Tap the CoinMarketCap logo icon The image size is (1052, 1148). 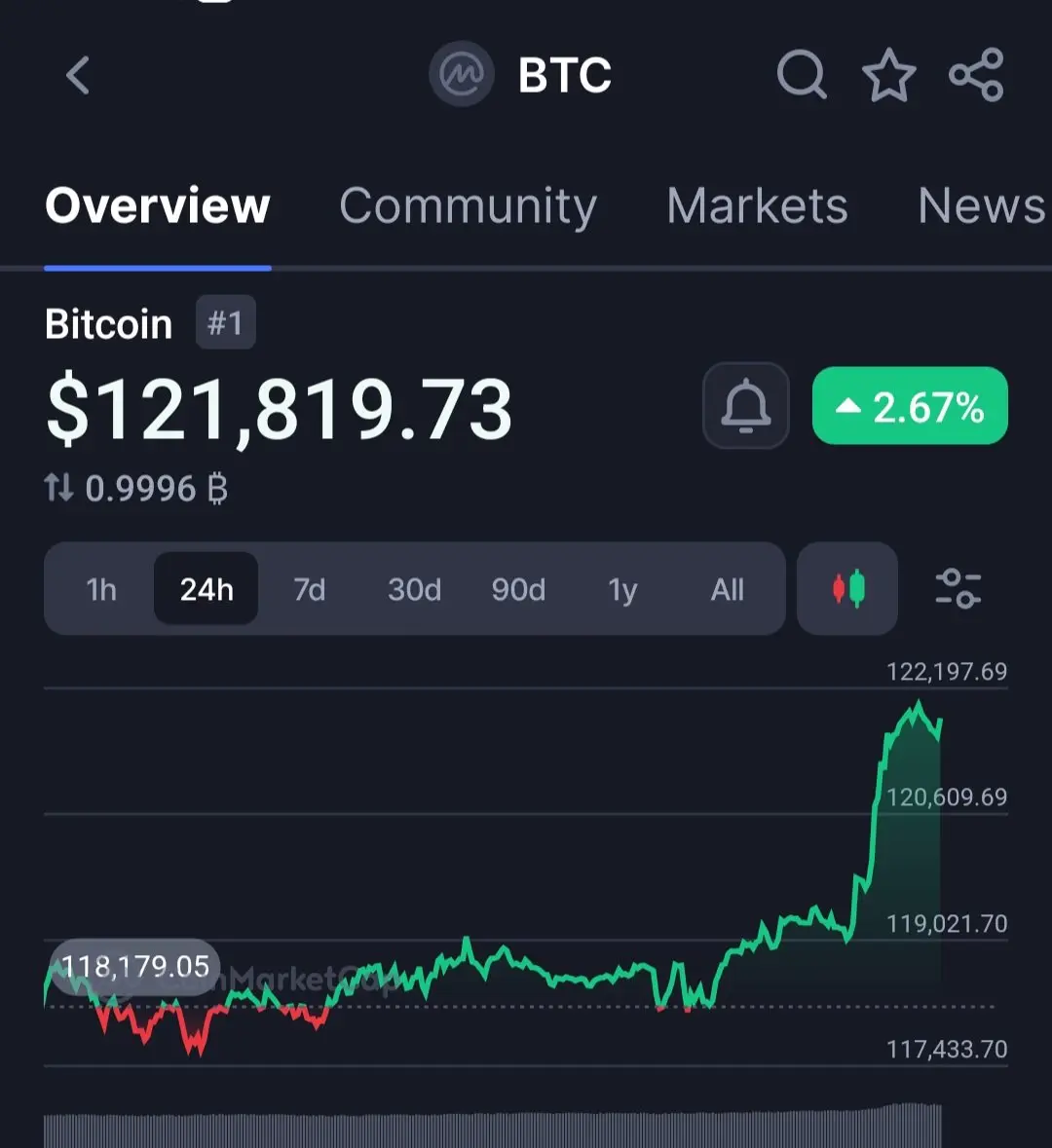(462, 74)
